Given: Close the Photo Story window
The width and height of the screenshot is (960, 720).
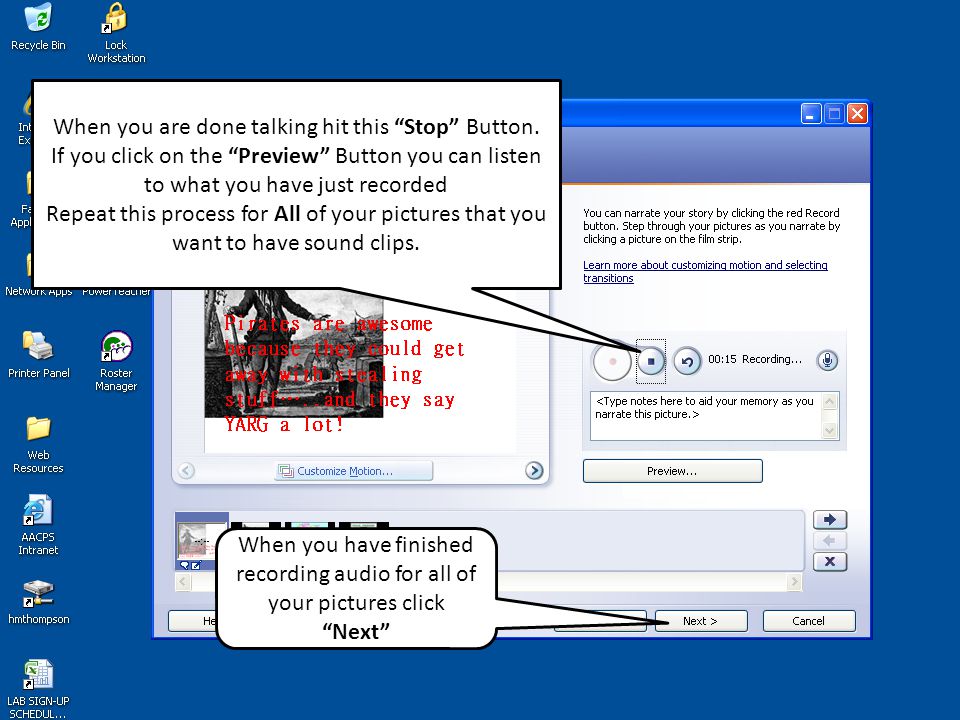Looking at the screenshot, I should pos(858,114).
